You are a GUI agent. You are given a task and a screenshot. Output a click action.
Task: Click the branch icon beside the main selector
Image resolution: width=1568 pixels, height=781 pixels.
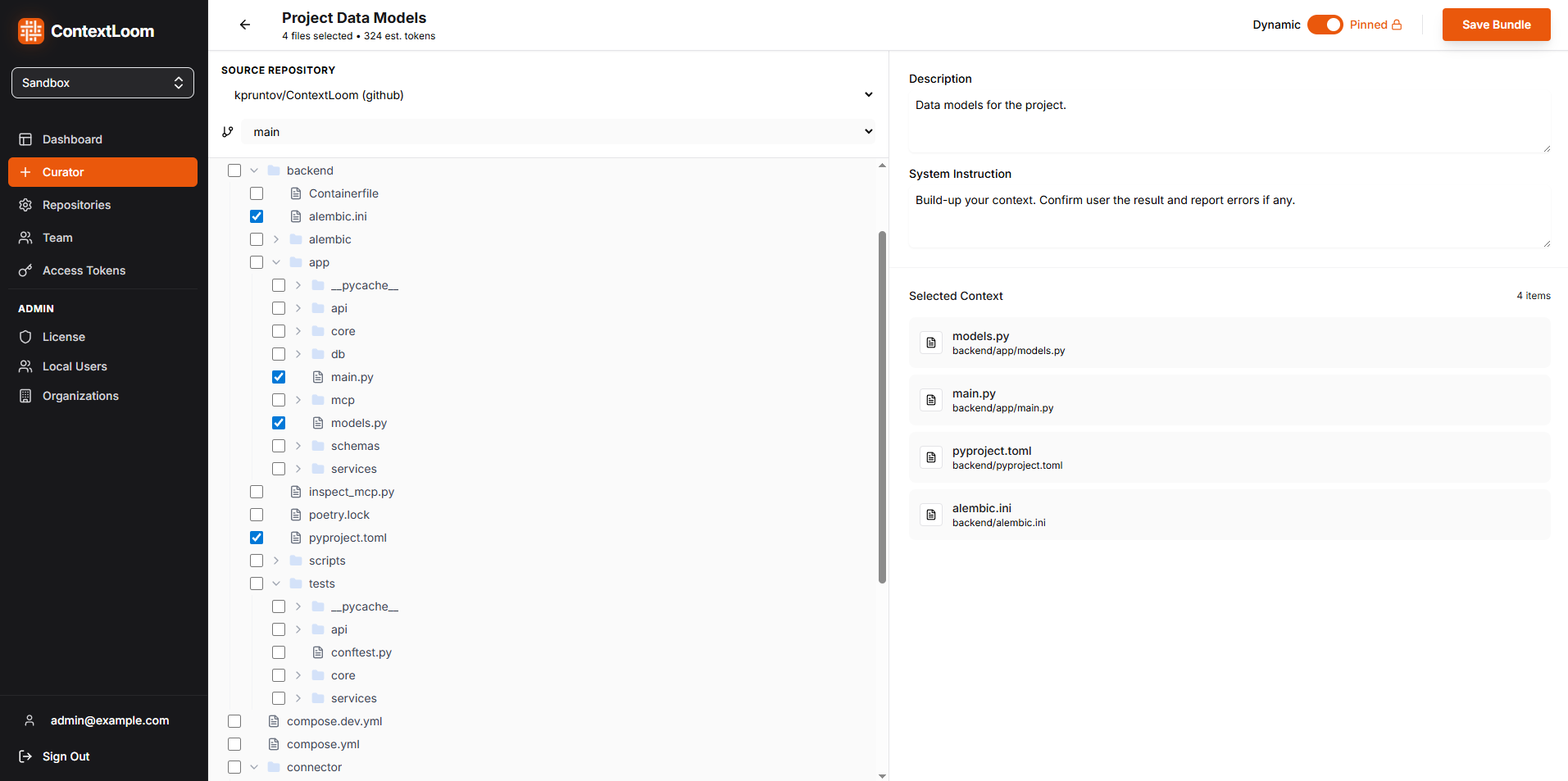(227, 131)
